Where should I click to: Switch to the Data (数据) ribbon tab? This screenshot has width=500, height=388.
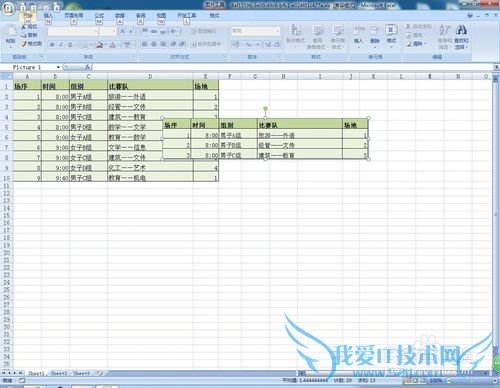point(120,15)
